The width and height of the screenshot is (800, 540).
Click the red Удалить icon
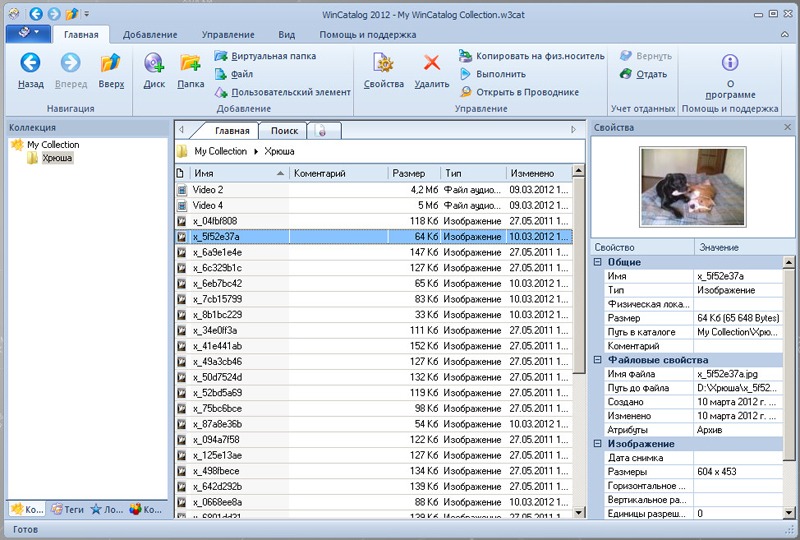point(432,64)
